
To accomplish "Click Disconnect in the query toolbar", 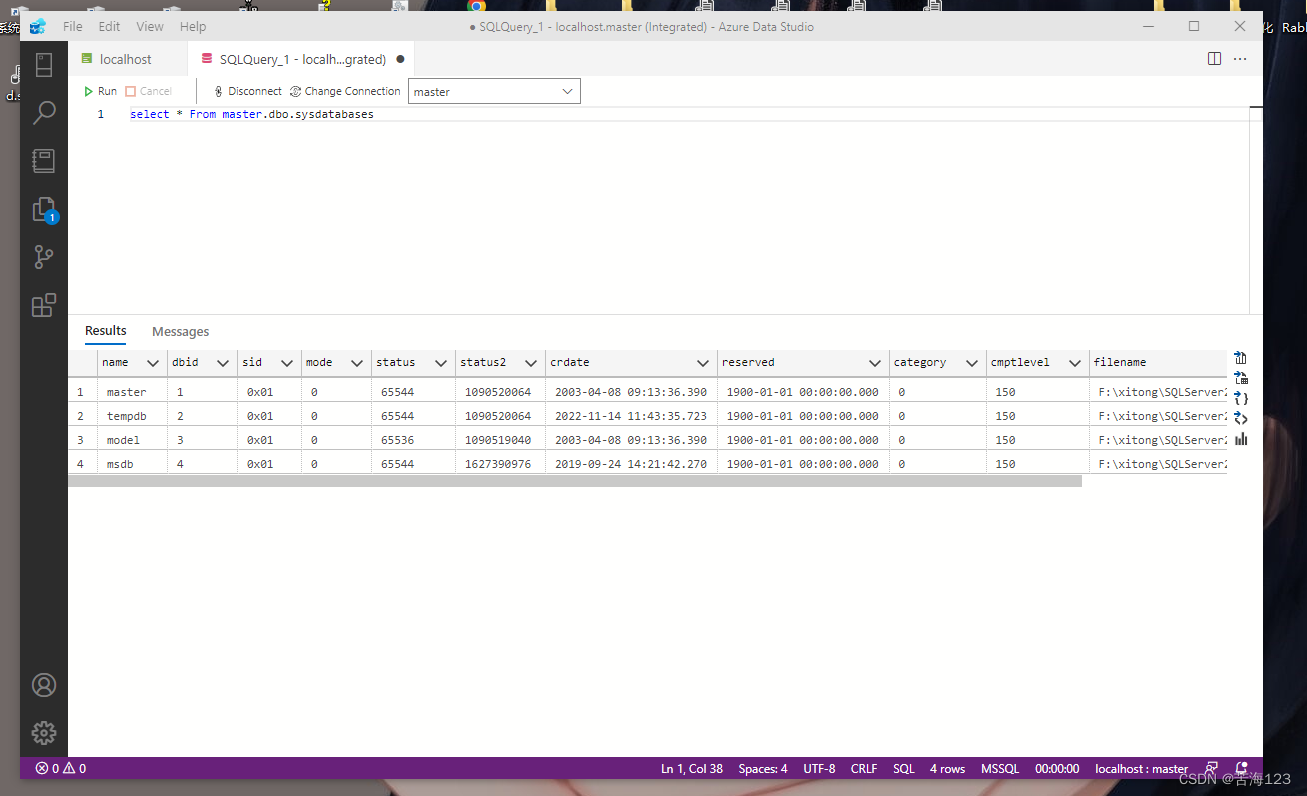I will pyautogui.click(x=248, y=91).
